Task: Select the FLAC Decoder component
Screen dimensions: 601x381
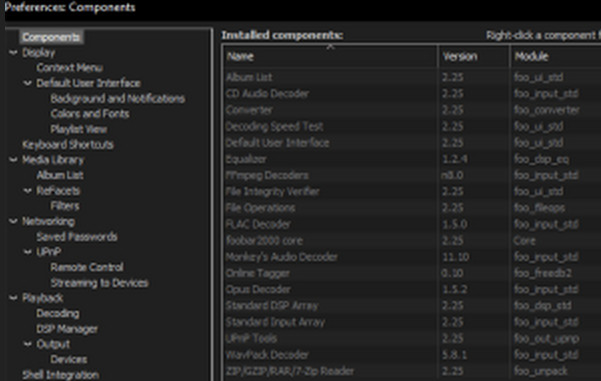Action: click(x=412, y=224)
